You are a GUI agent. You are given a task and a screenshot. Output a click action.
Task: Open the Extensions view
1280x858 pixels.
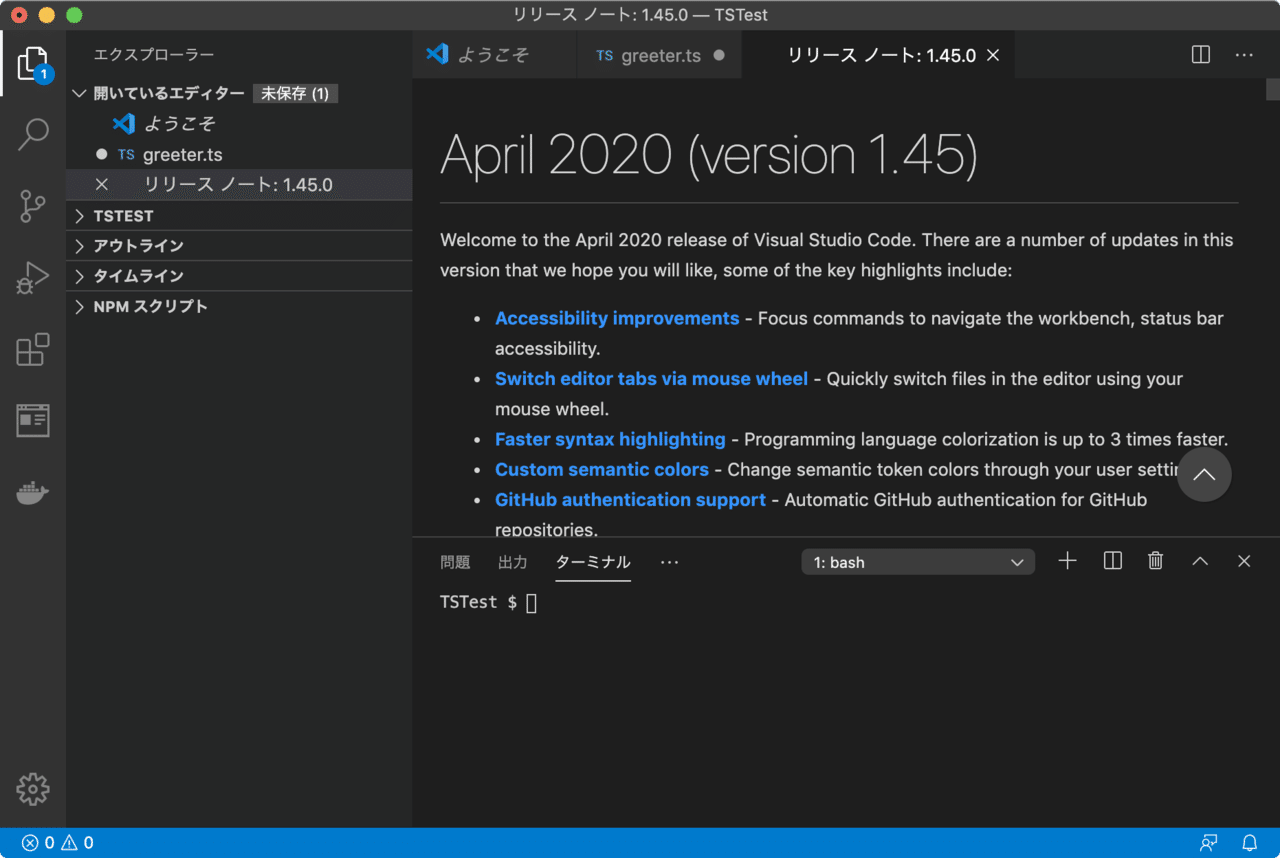[32, 349]
